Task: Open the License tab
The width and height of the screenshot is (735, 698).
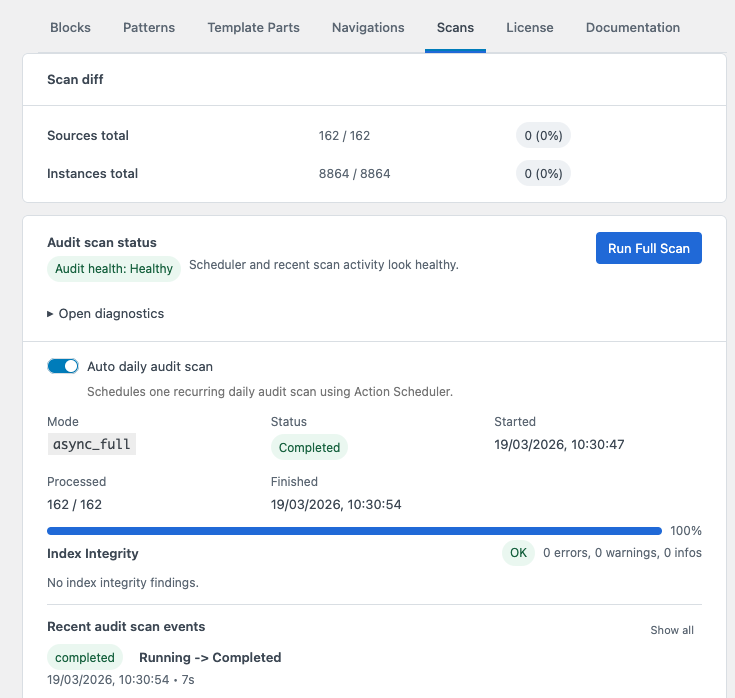Action: pyautogui.click(x=529, y=28)
